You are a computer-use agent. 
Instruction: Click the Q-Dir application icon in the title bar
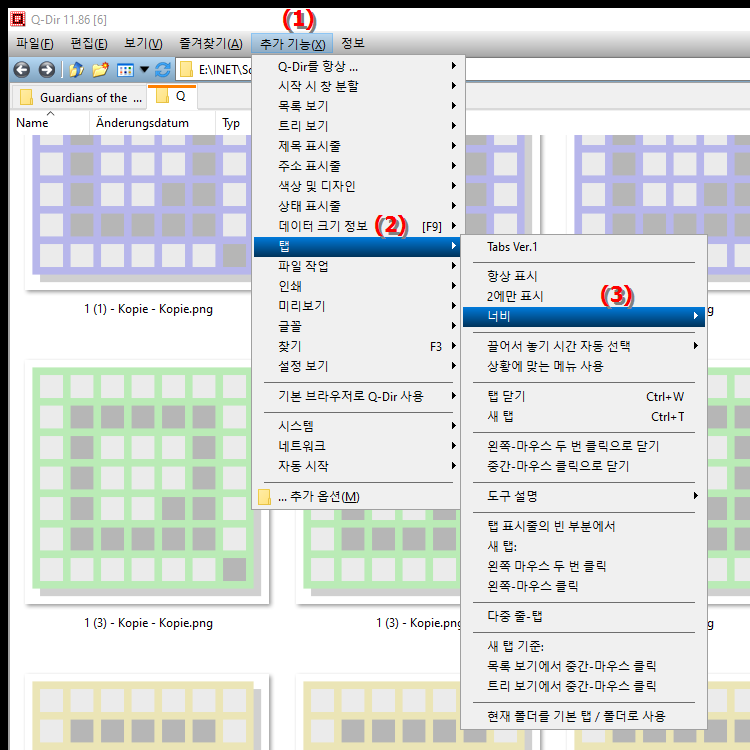coord(18,19)
